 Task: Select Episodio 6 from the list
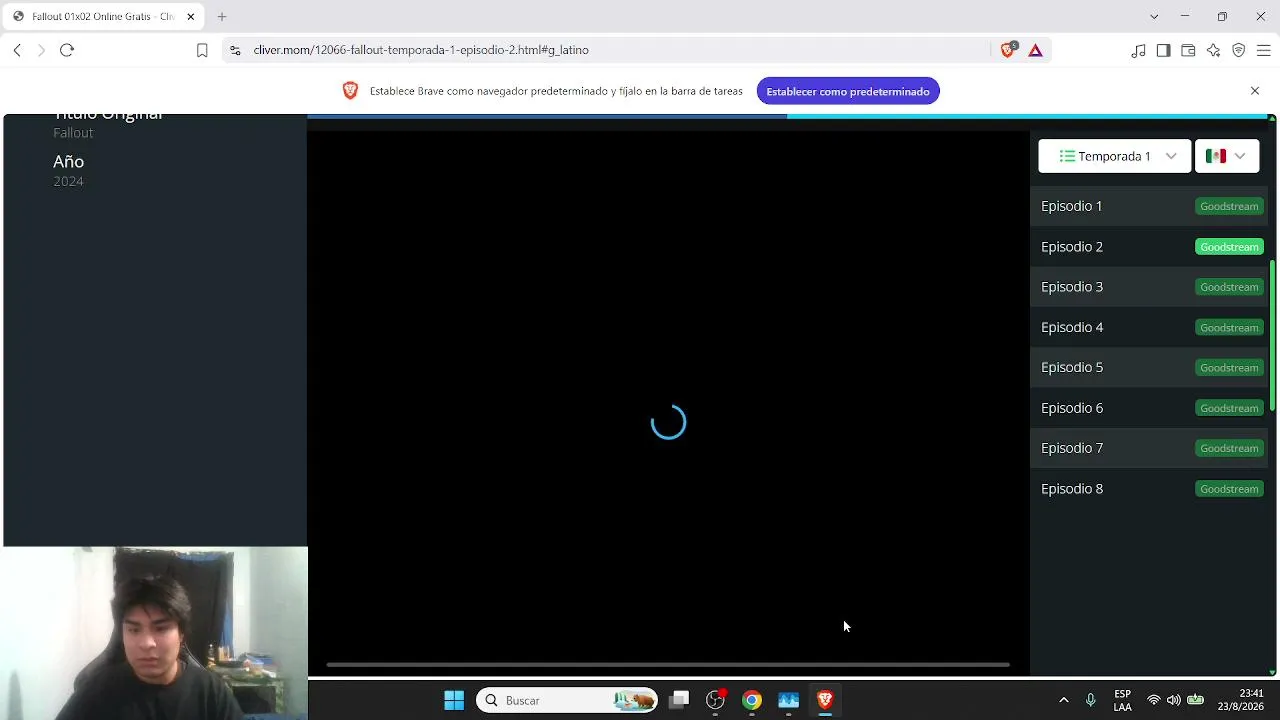[1072, 408]
